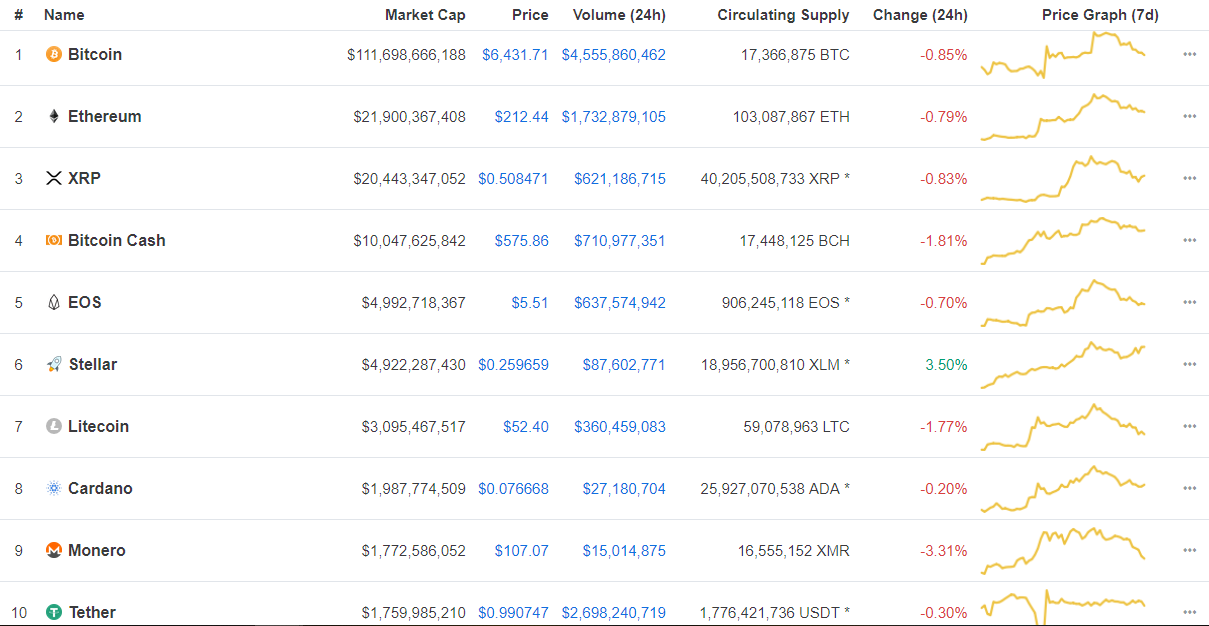Click circulating supply 17,366,875 BTC

(795, 55)
